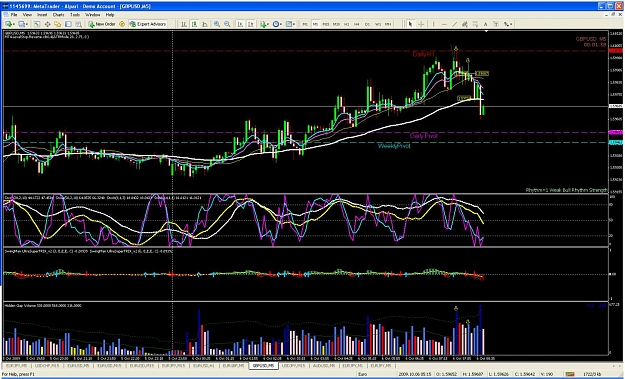Switch to the AUDUSD,M5 chart tab

325,365
